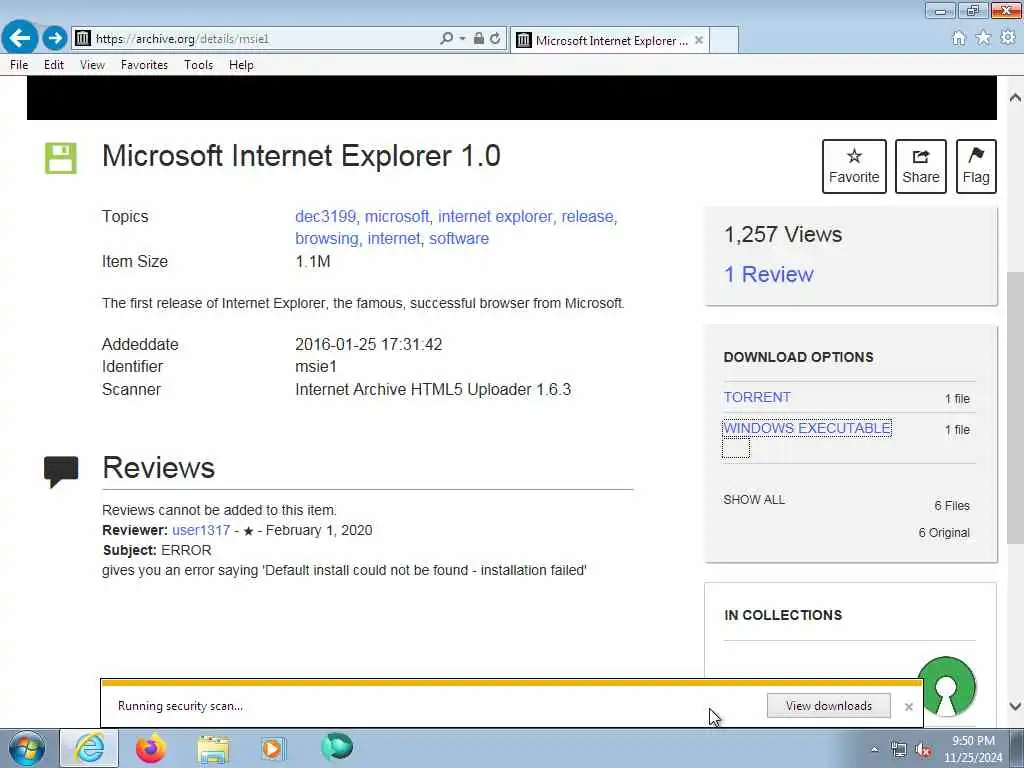
Task: Click the '6 Files' count text
Action: click(x=952, y=505)
